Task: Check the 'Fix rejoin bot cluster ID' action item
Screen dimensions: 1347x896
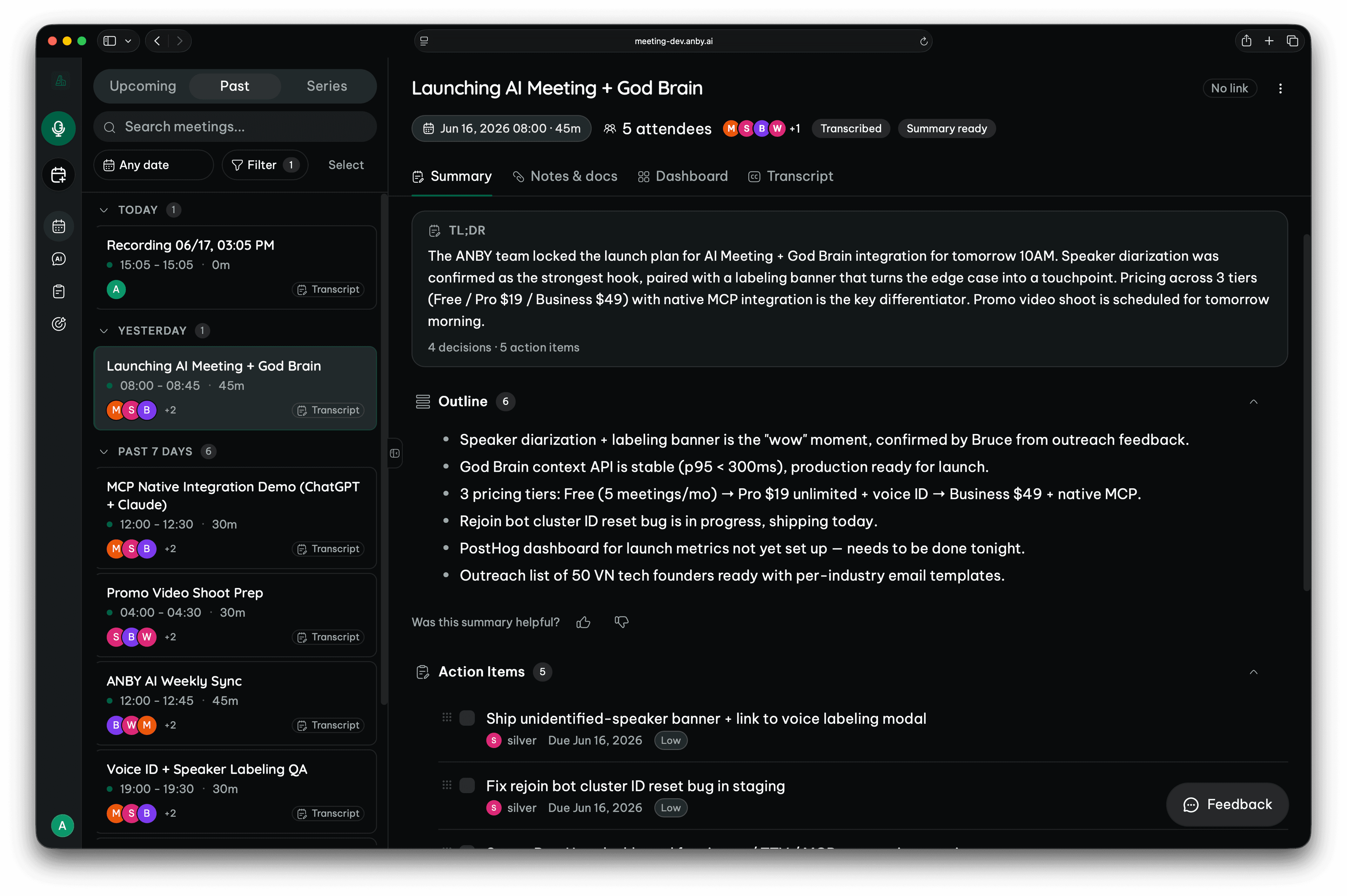Action: [x=467, y=786]
